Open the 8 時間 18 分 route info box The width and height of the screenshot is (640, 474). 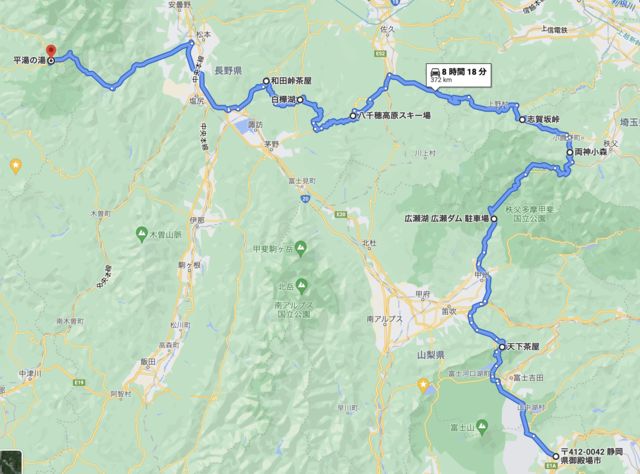pos(459,75)
